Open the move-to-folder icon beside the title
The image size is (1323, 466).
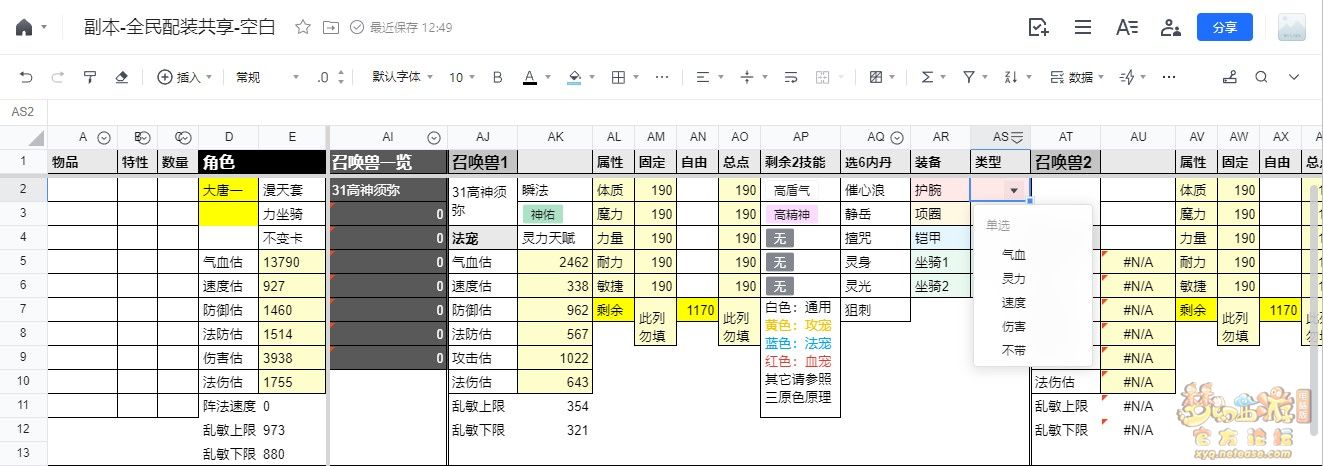point(331,27)
